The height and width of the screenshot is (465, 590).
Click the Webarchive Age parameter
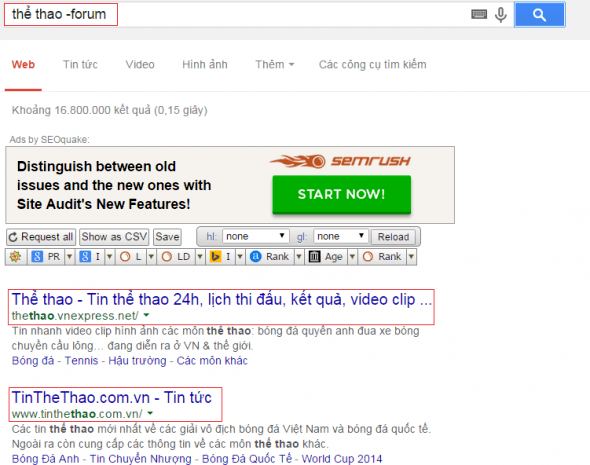(x=326, y=257)
